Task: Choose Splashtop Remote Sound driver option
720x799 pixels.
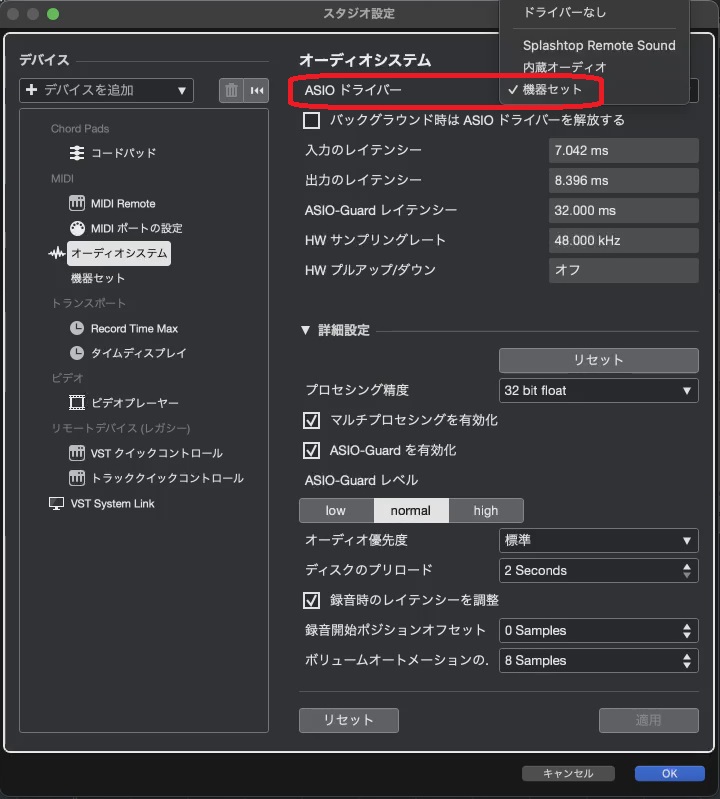Action: pyautogui.click(x=598, y=45)
